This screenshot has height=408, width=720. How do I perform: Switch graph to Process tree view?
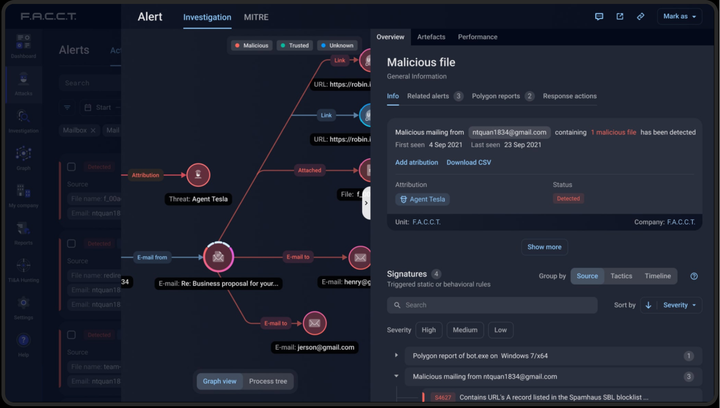coord(268,381)
